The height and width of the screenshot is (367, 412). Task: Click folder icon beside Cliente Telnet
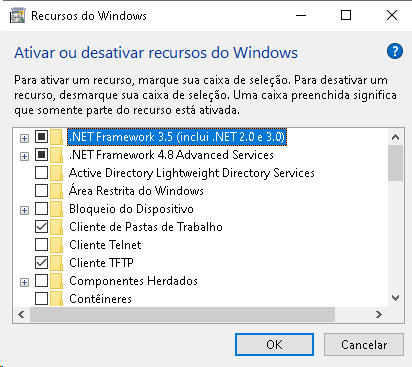coord(57,245)
